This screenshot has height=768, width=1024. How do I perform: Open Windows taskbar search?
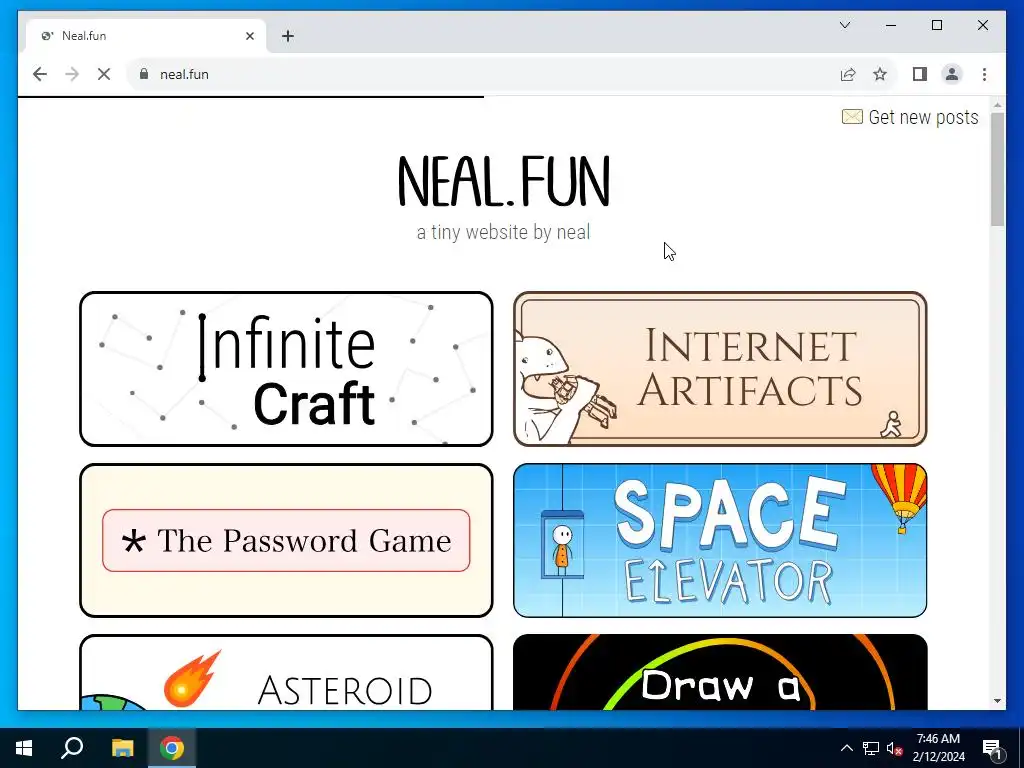click(72, 748)
